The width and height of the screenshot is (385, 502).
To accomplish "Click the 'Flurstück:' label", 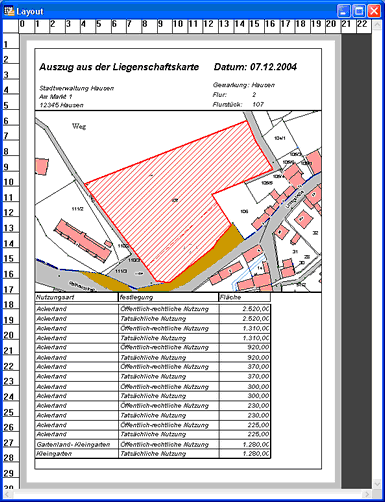I will point(227,104).
